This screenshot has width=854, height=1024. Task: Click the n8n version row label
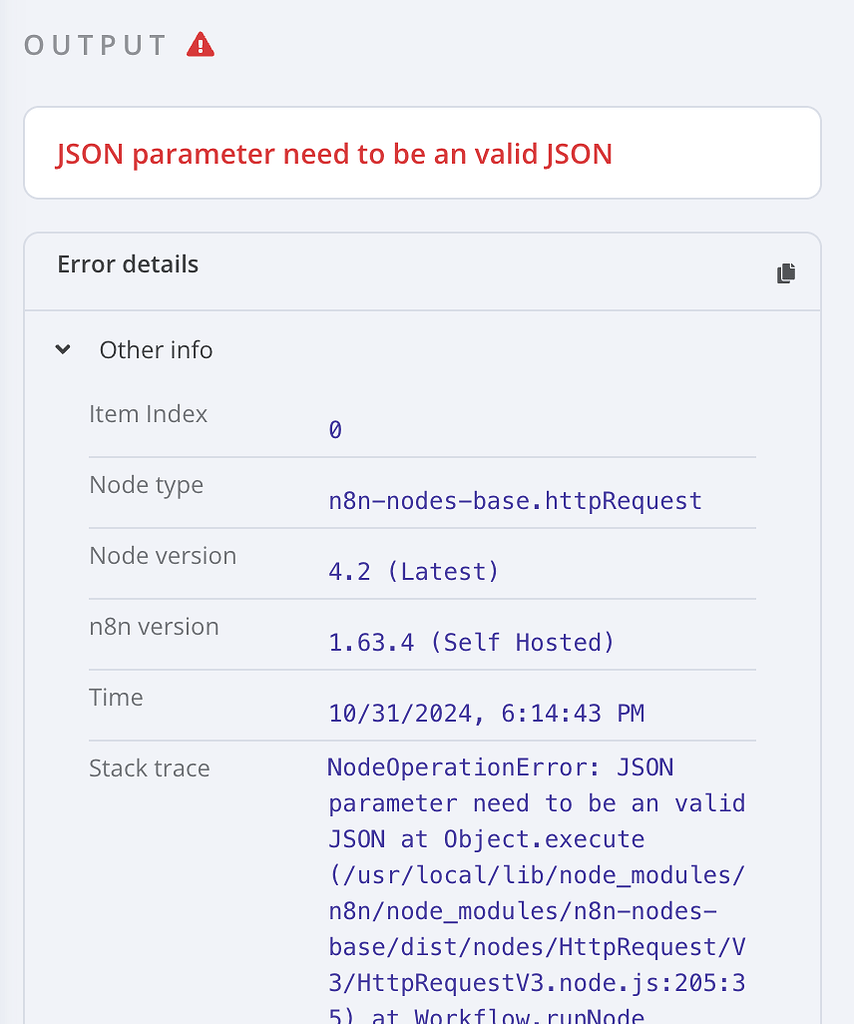tap(154, 626)
